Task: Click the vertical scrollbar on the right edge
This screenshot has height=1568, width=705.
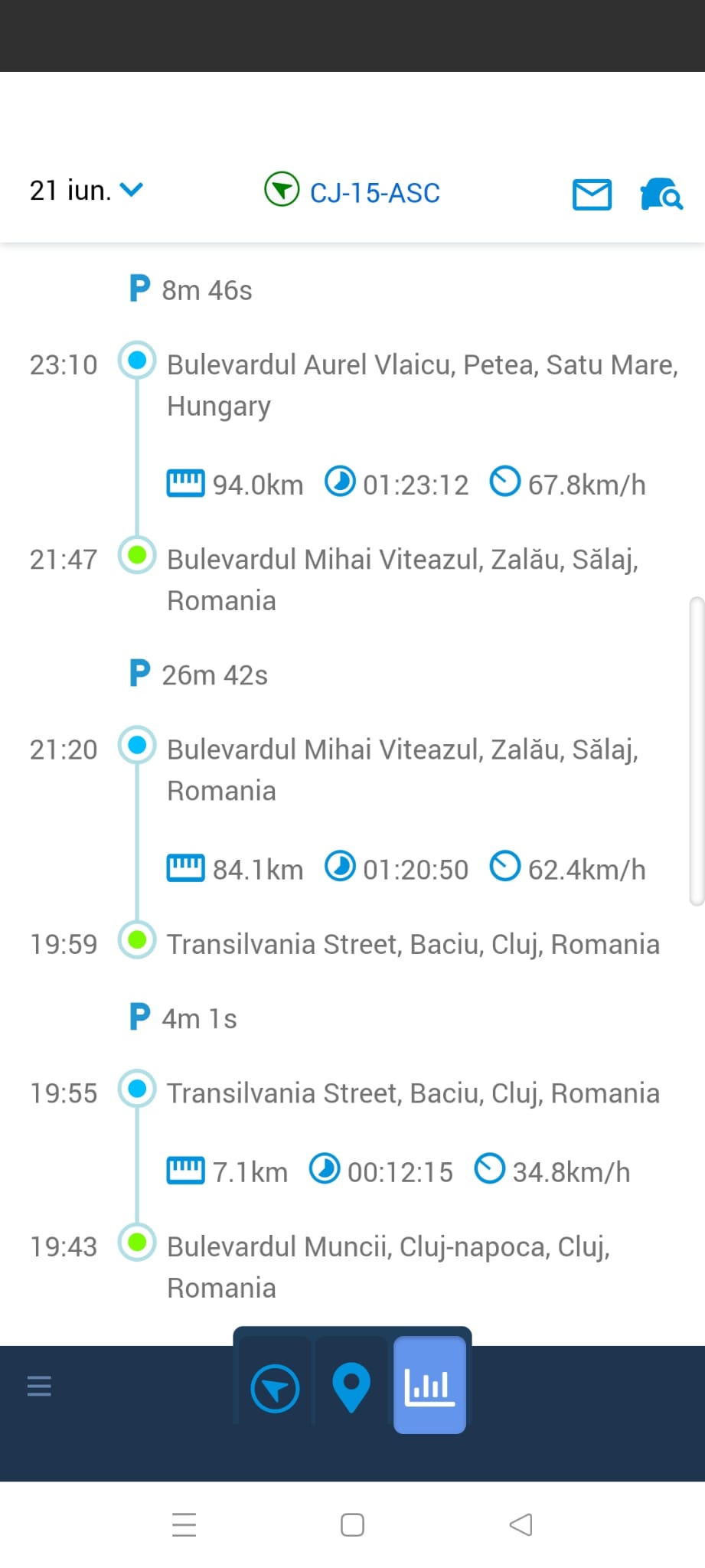Action: tap(696, 750)
